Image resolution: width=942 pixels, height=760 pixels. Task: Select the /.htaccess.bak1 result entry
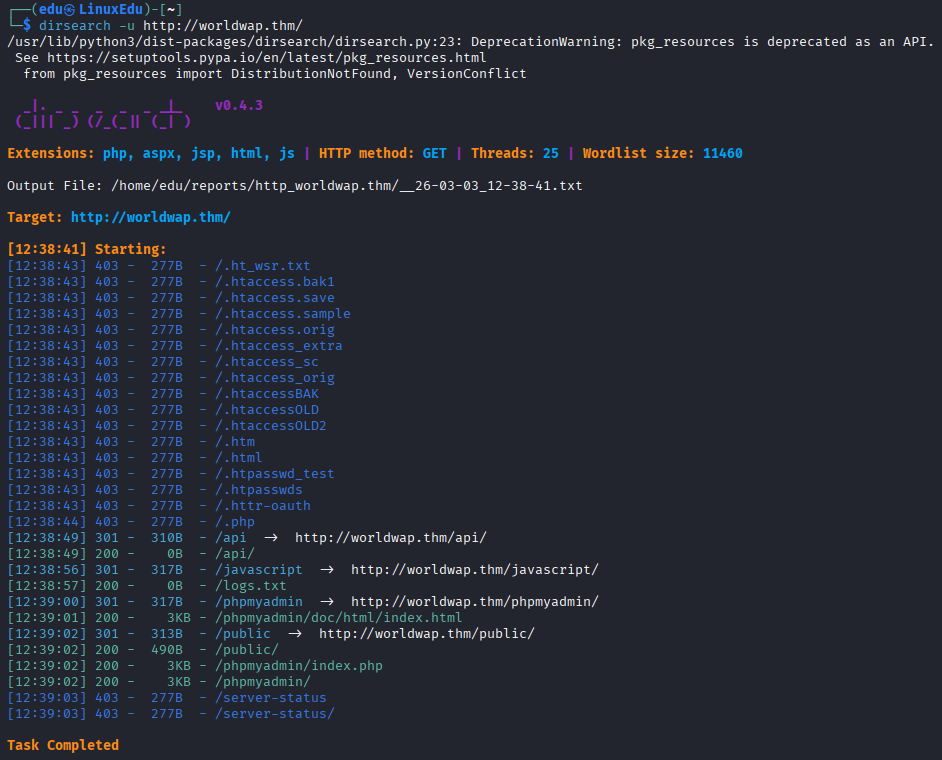coord(275,282)
